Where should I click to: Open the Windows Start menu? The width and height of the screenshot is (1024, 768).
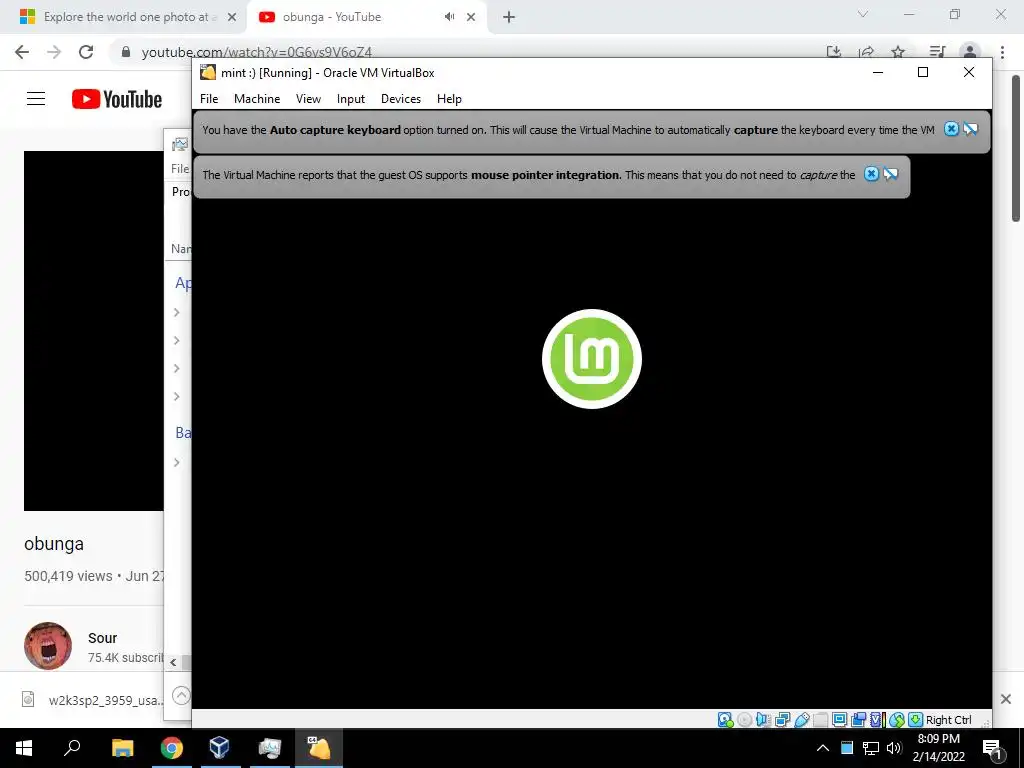coord(24,748)
